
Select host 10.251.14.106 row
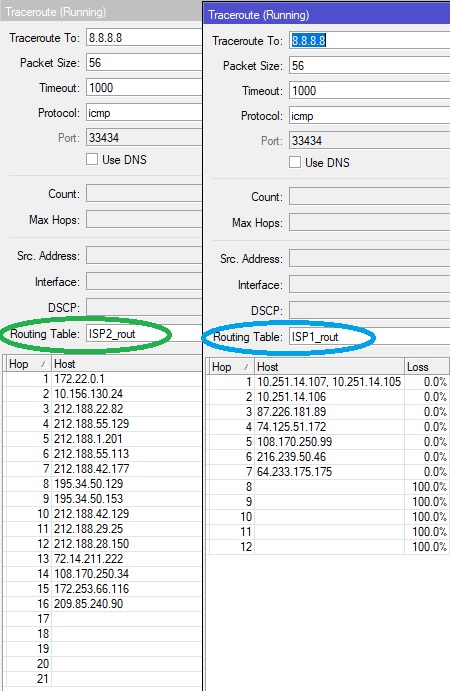[328, 397]
